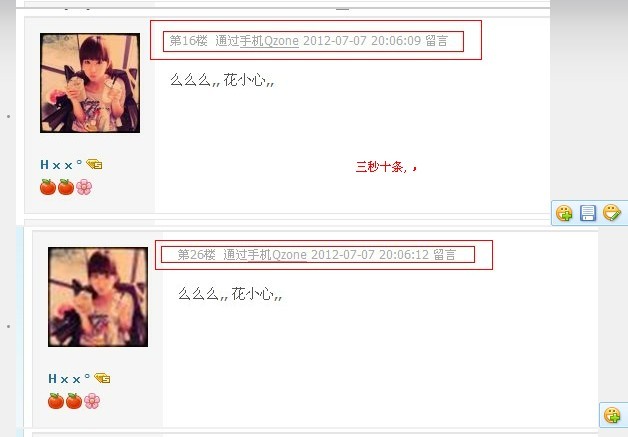Click the add-emoticon smiley at the bottom right
Image resolution: width=628 pixels, height=437 pixels.
coord(612,415)
